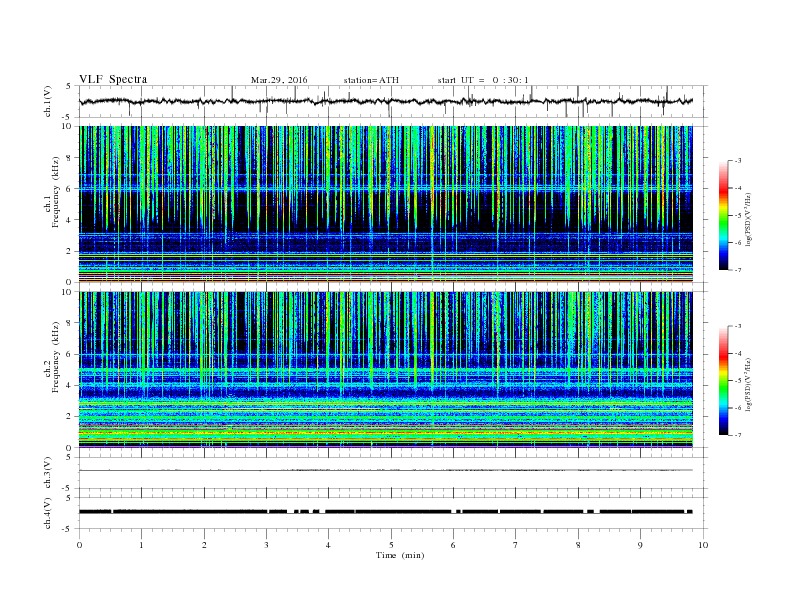Click the ch.4 thick black voltage trace
Image resolution: width=792 pixels, height=612 pixels.
point(386,512)
